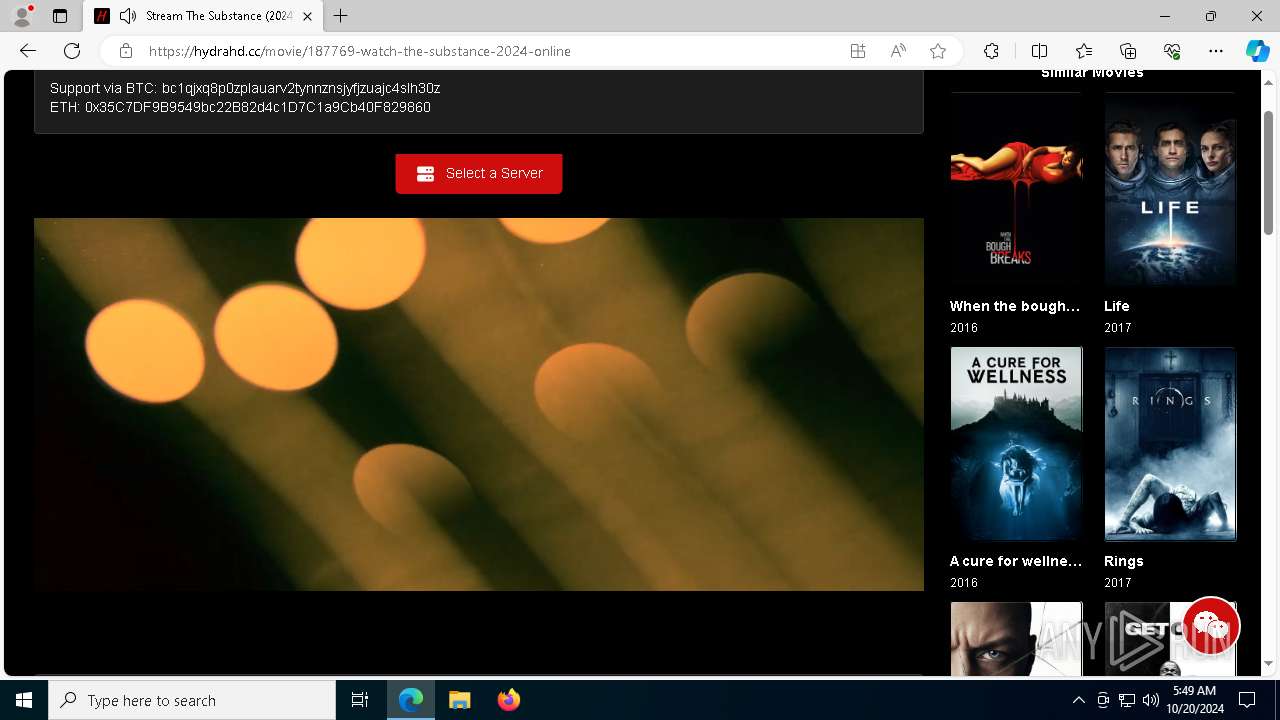The height and width of the screenshot is (720, 1280).
Task: Click the taskbar search box
Action: 192,700
